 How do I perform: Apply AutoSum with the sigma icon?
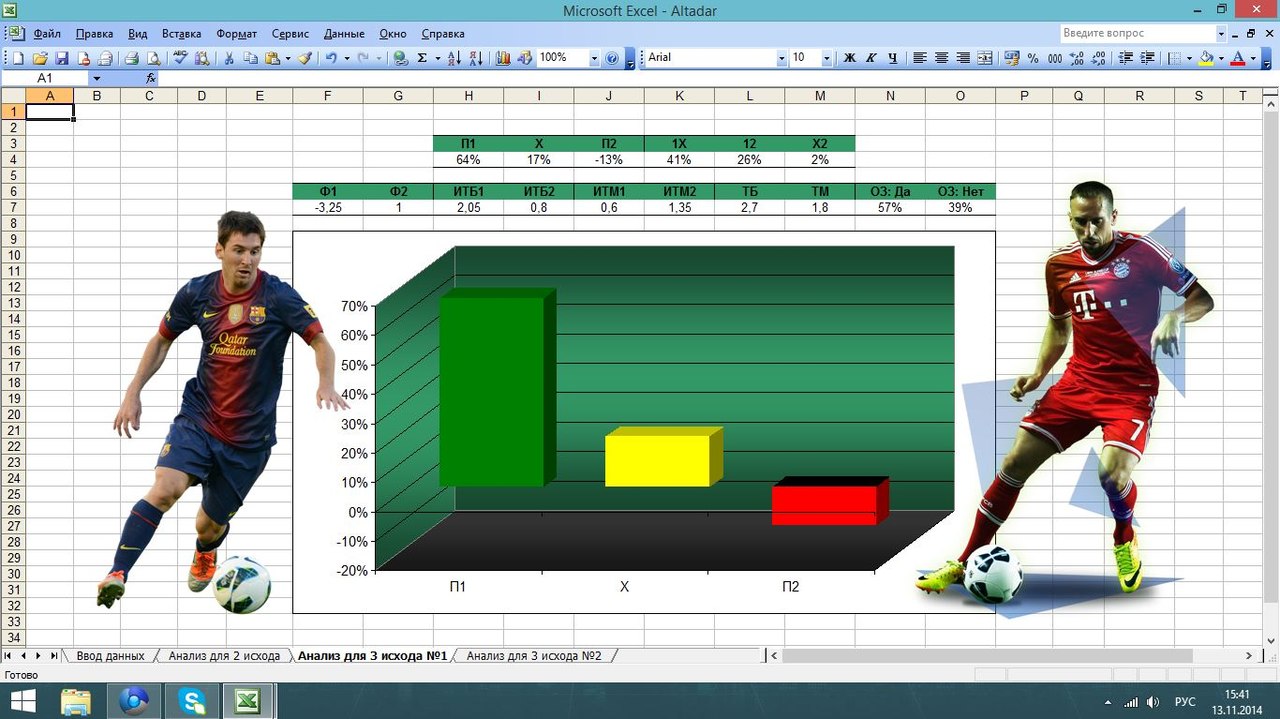coord(422,58)
